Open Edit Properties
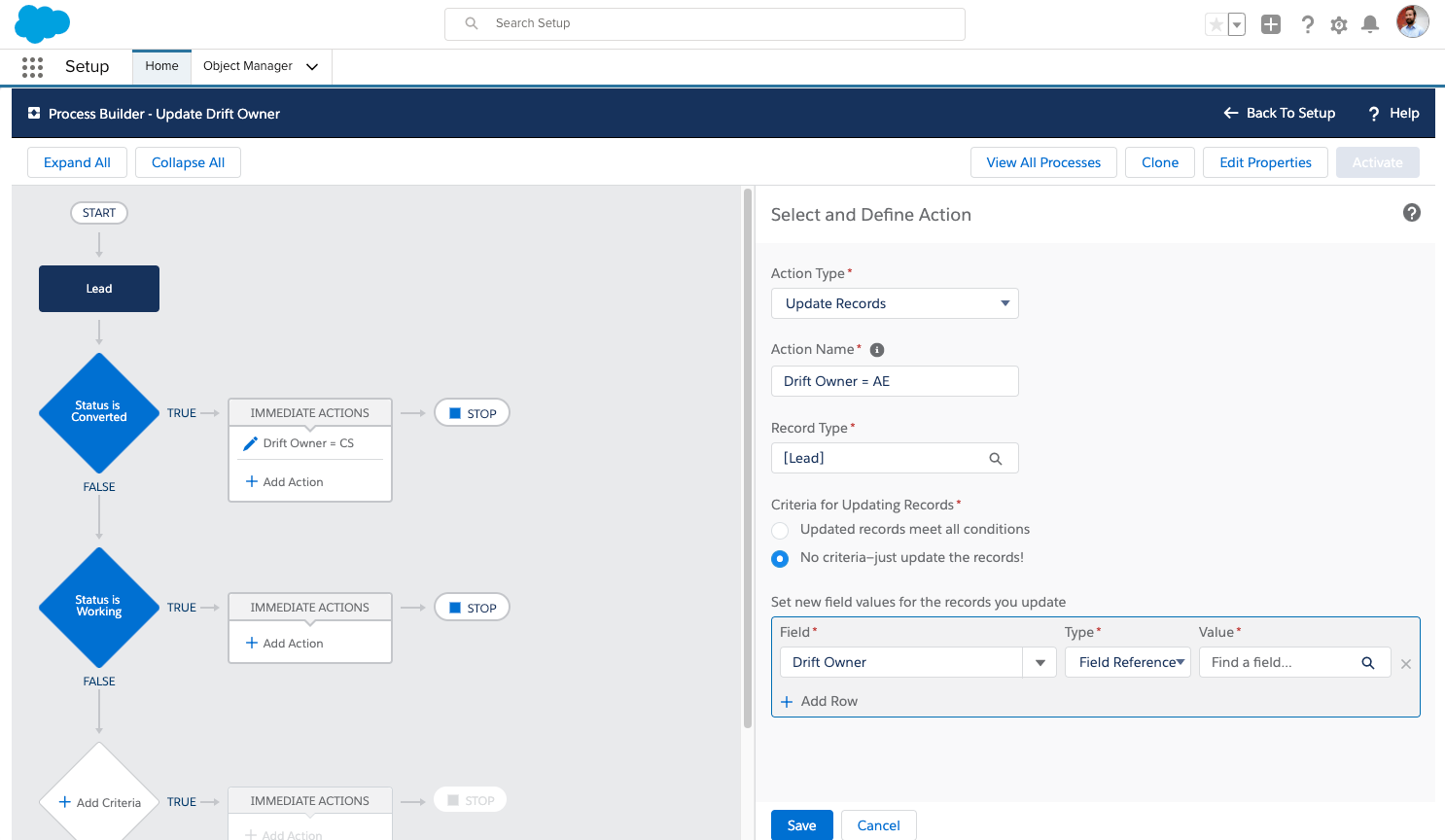The width and height of the screenshot is (1445, 840). 1265,162
